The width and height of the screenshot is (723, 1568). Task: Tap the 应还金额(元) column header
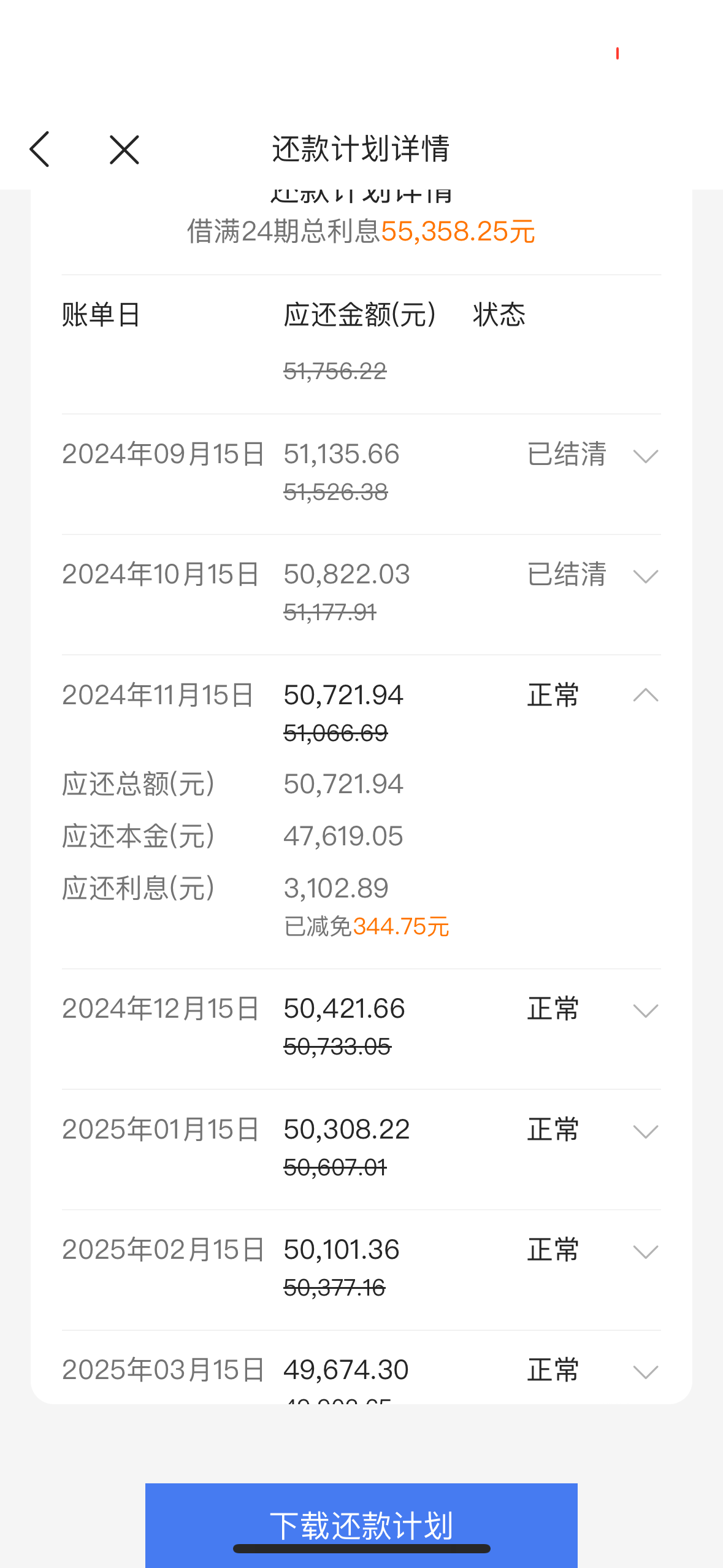(360, 315)
